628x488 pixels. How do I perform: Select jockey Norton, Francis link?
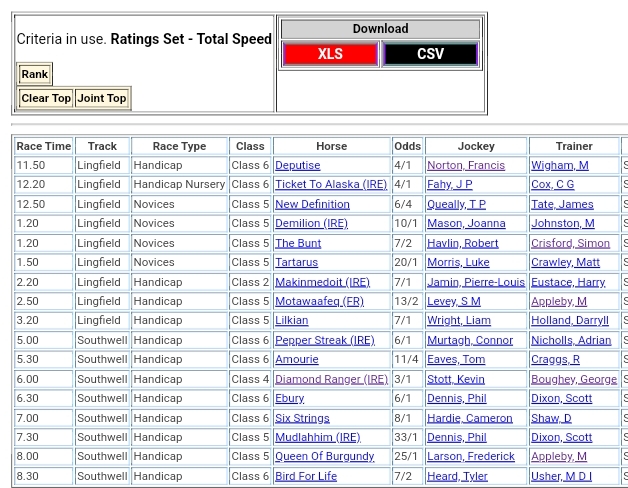[466, 165]
